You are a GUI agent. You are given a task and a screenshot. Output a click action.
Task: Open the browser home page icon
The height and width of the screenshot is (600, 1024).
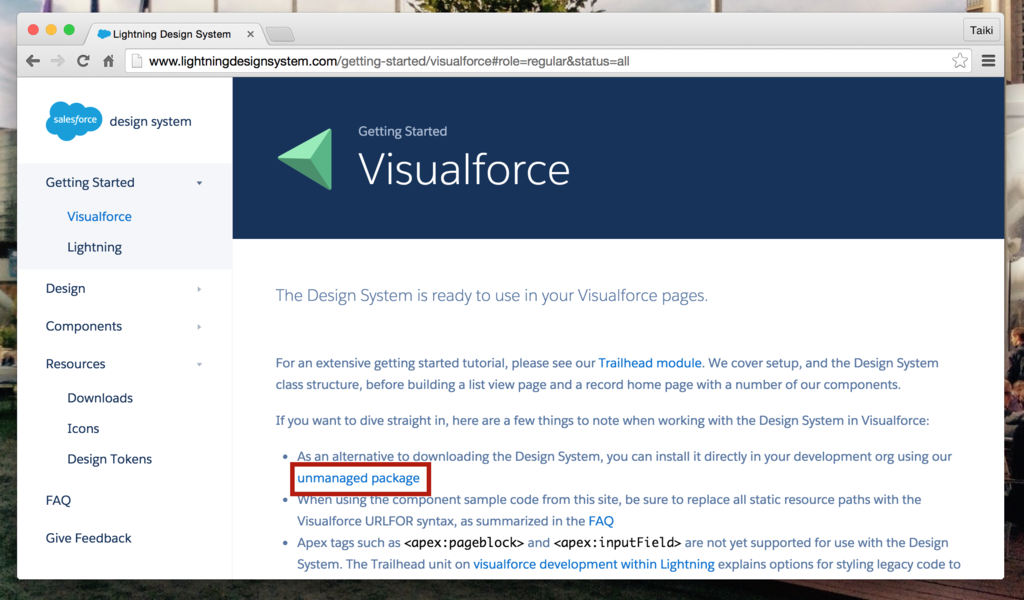coord(108,61)
